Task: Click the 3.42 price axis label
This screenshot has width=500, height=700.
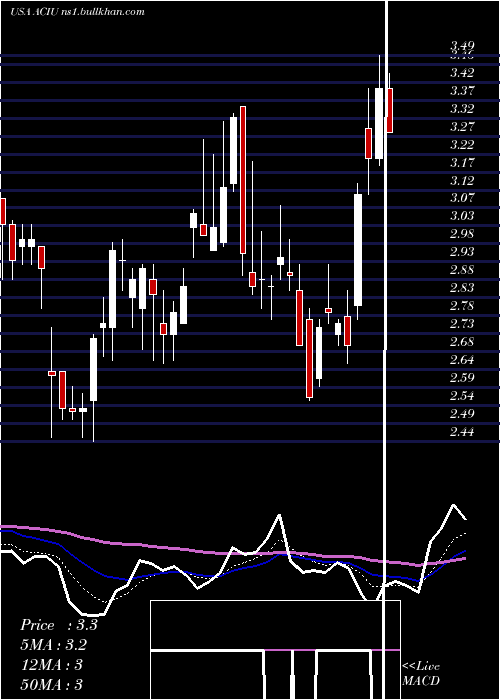Action: [x=462, y=72]
